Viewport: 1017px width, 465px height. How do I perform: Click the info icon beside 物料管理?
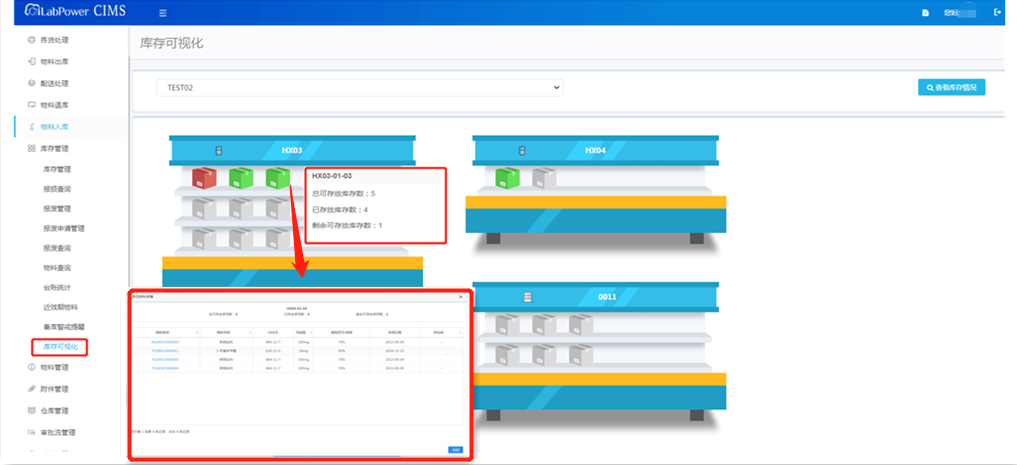click(31, 368)
